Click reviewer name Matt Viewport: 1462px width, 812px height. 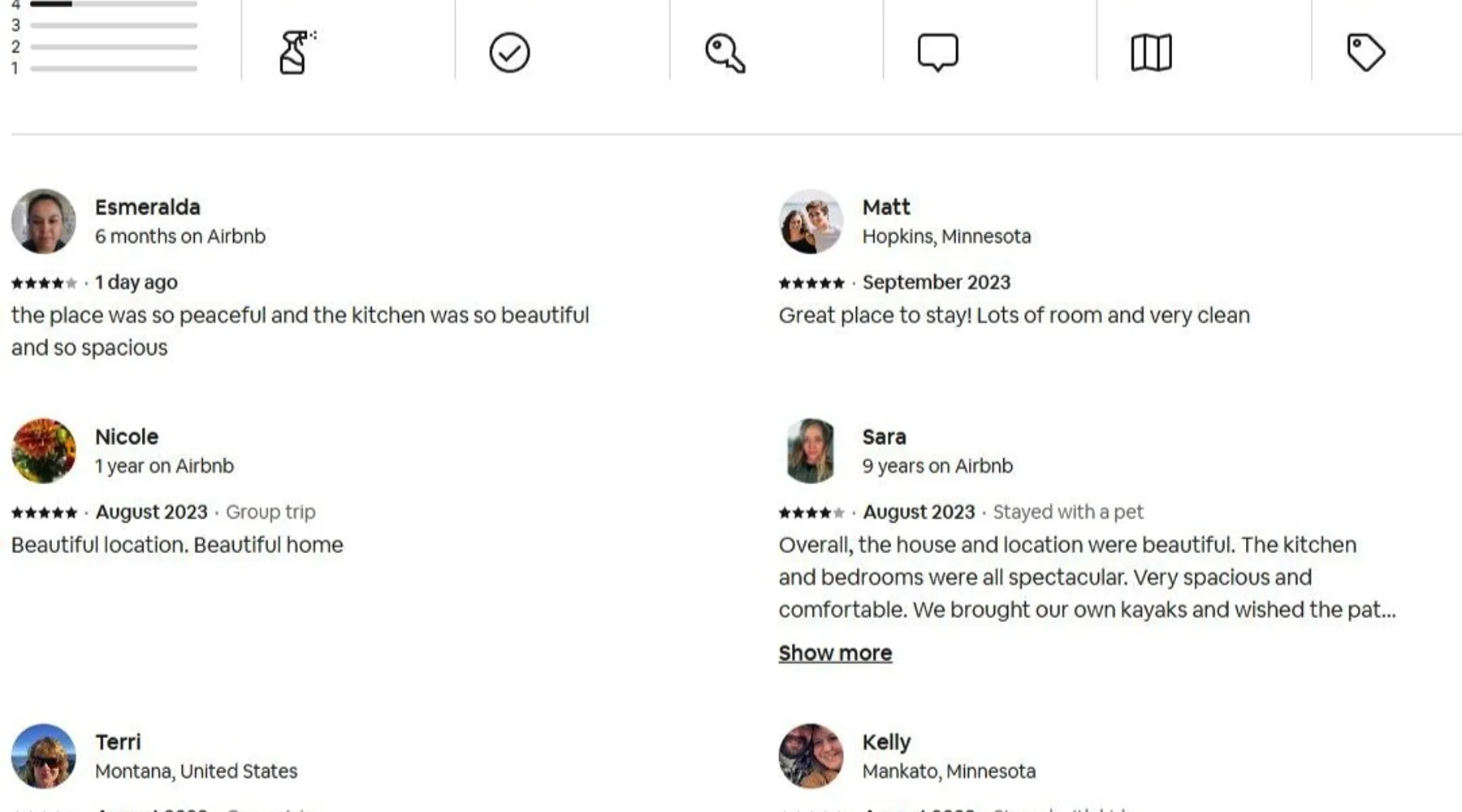(886, 207)
